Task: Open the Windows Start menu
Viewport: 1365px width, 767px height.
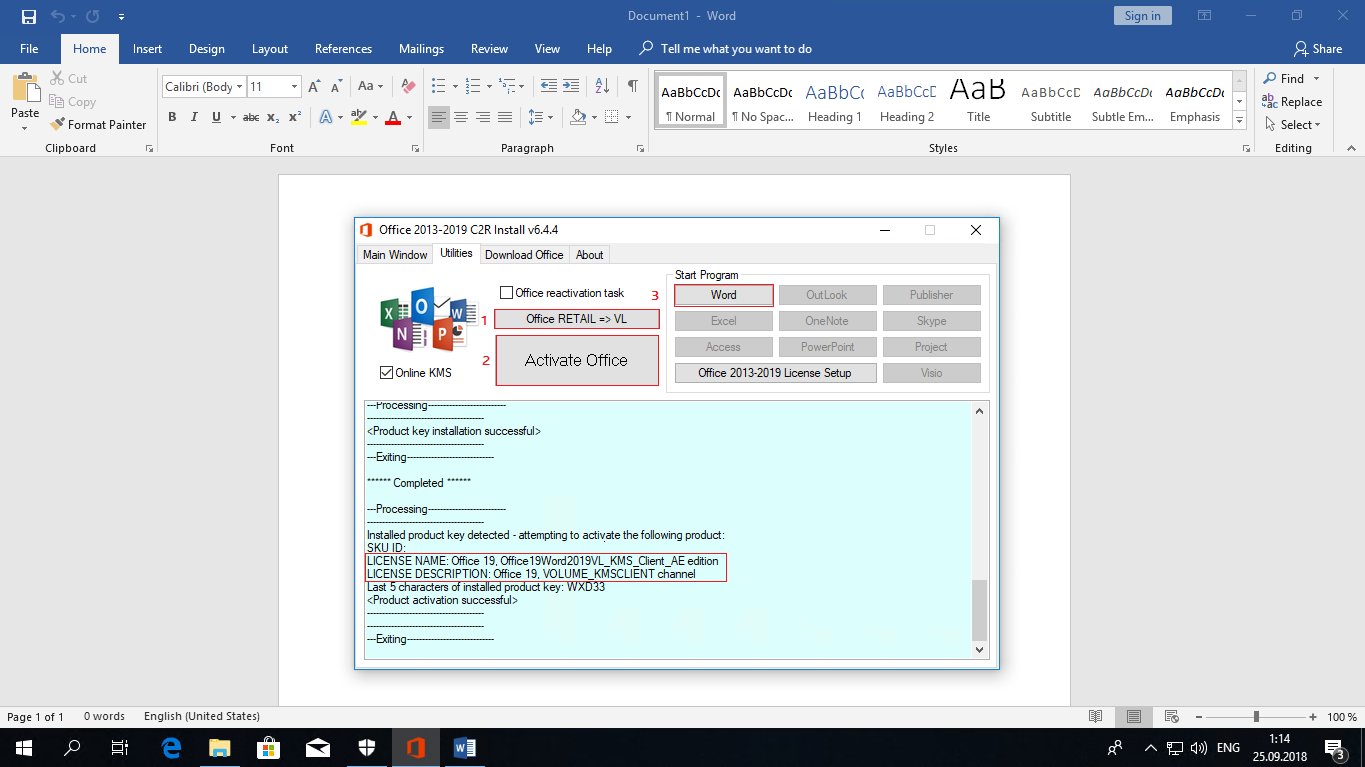Action: click(24, 747)
